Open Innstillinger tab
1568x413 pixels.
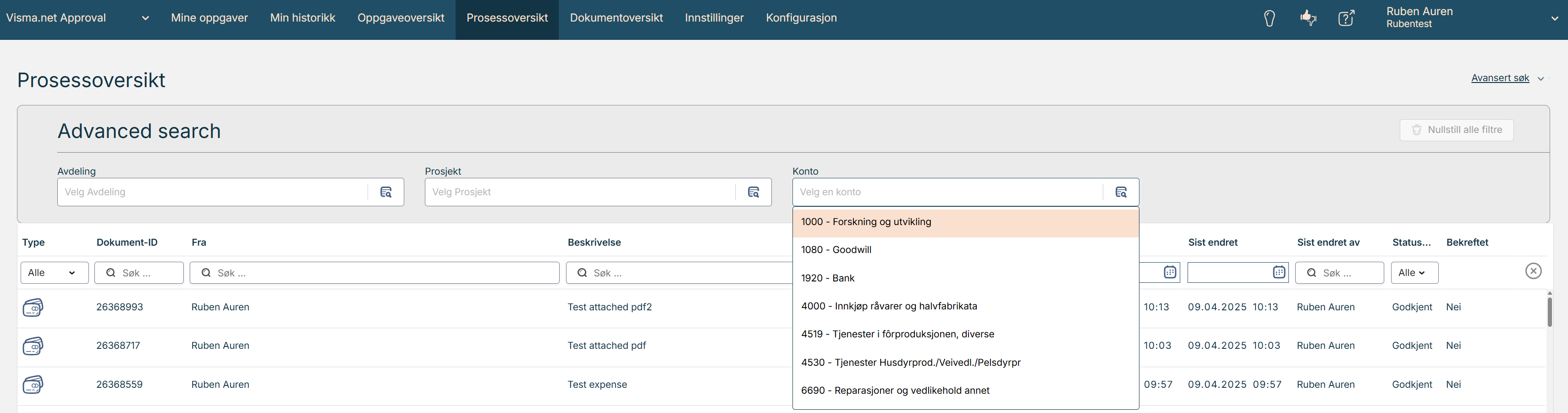pos(714,18)
